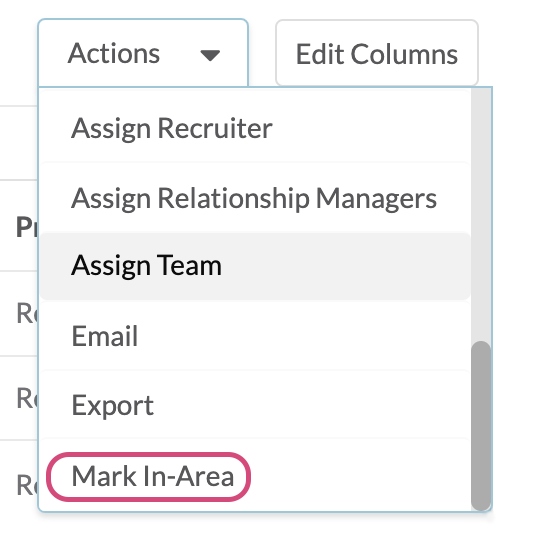This screenshot has width=534, height=538.
Task: Click the partially hidden bold 'Pr' column header
Action: 27,227
